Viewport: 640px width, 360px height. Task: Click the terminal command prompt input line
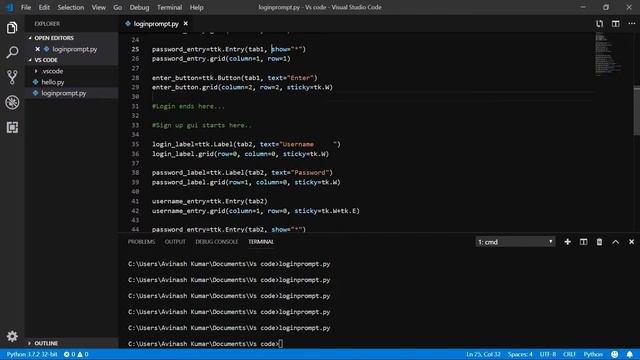point(205,344)
